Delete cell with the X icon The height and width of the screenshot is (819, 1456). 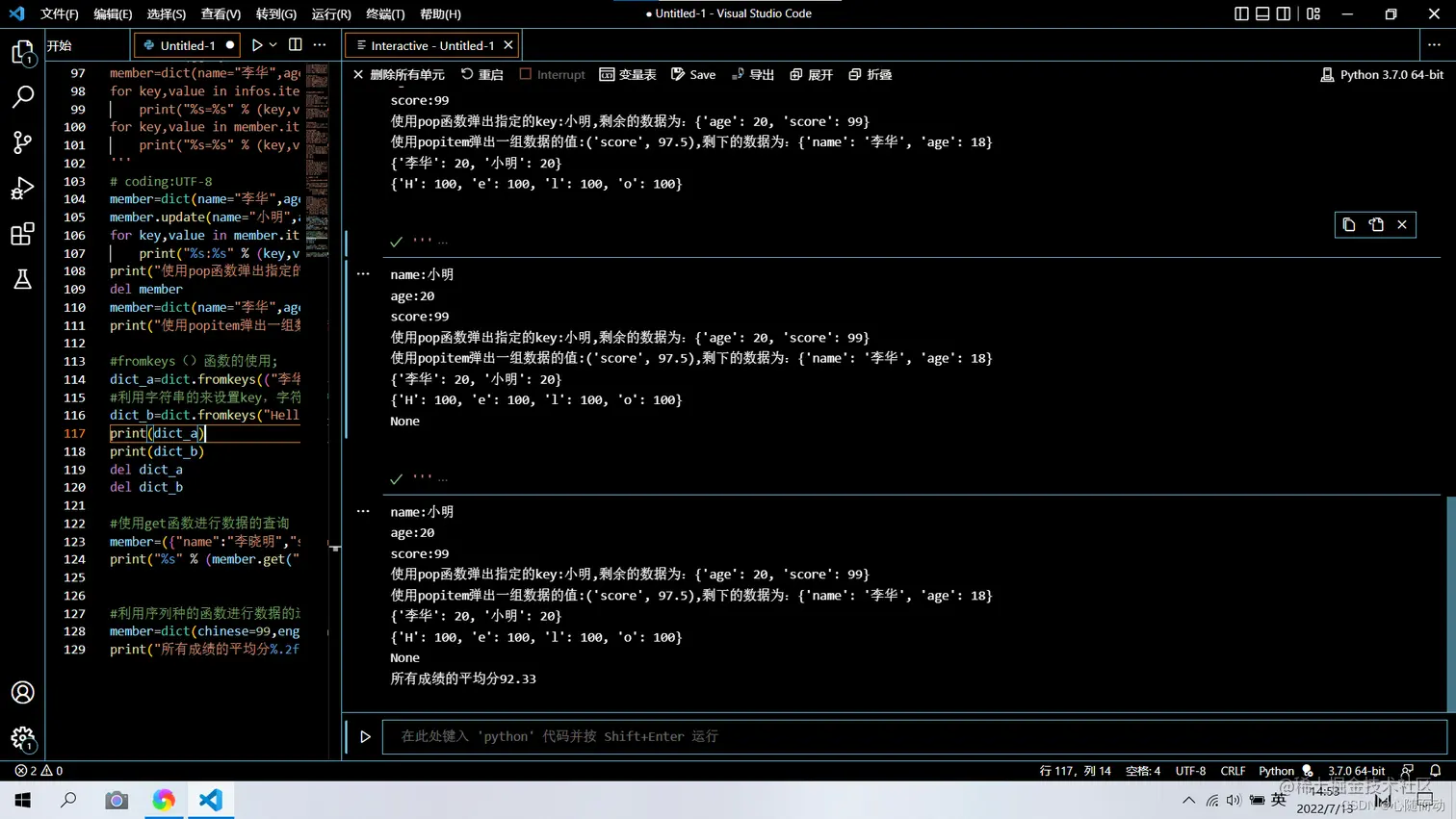[1402, 224]
